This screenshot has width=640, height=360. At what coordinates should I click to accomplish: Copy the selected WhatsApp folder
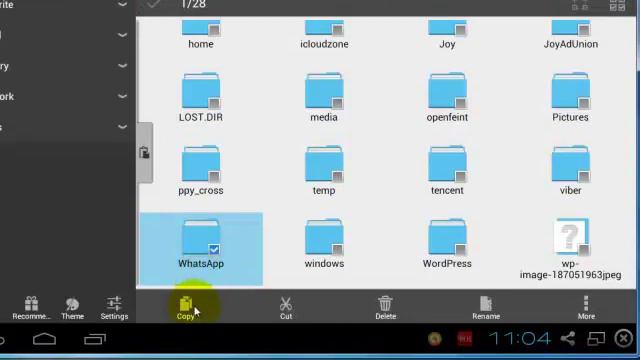(x=186, y=308)
